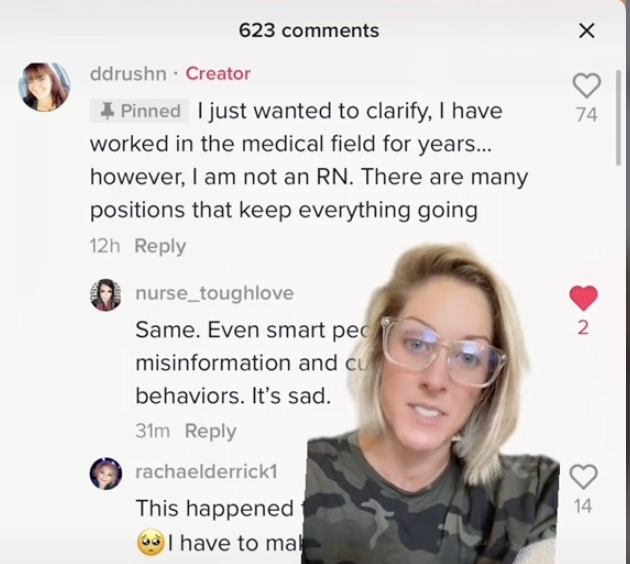
Task: Open rachaelderrick1's avatar
Action: [106, 474]
